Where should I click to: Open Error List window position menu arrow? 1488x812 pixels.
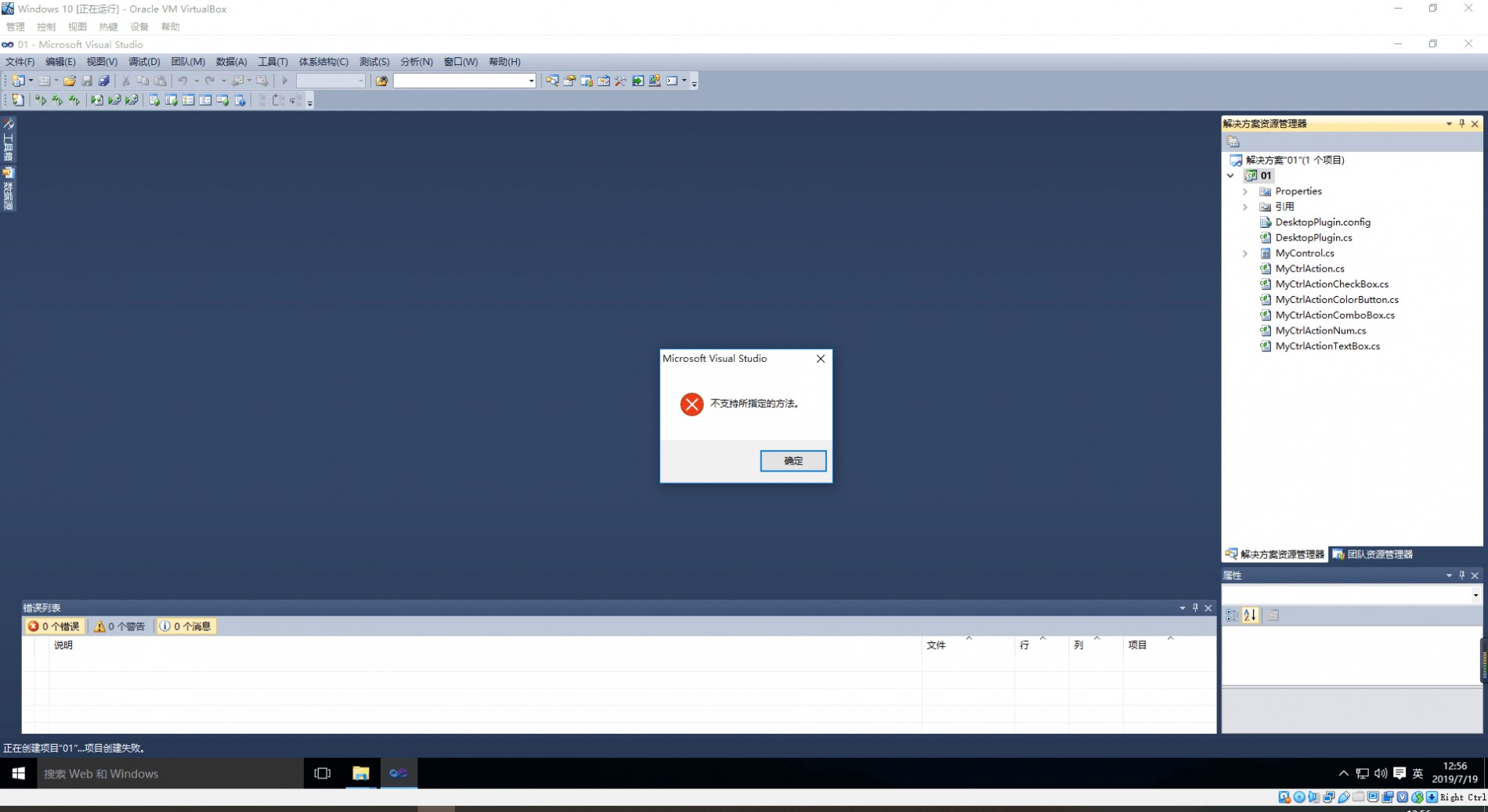(1182, 608)
